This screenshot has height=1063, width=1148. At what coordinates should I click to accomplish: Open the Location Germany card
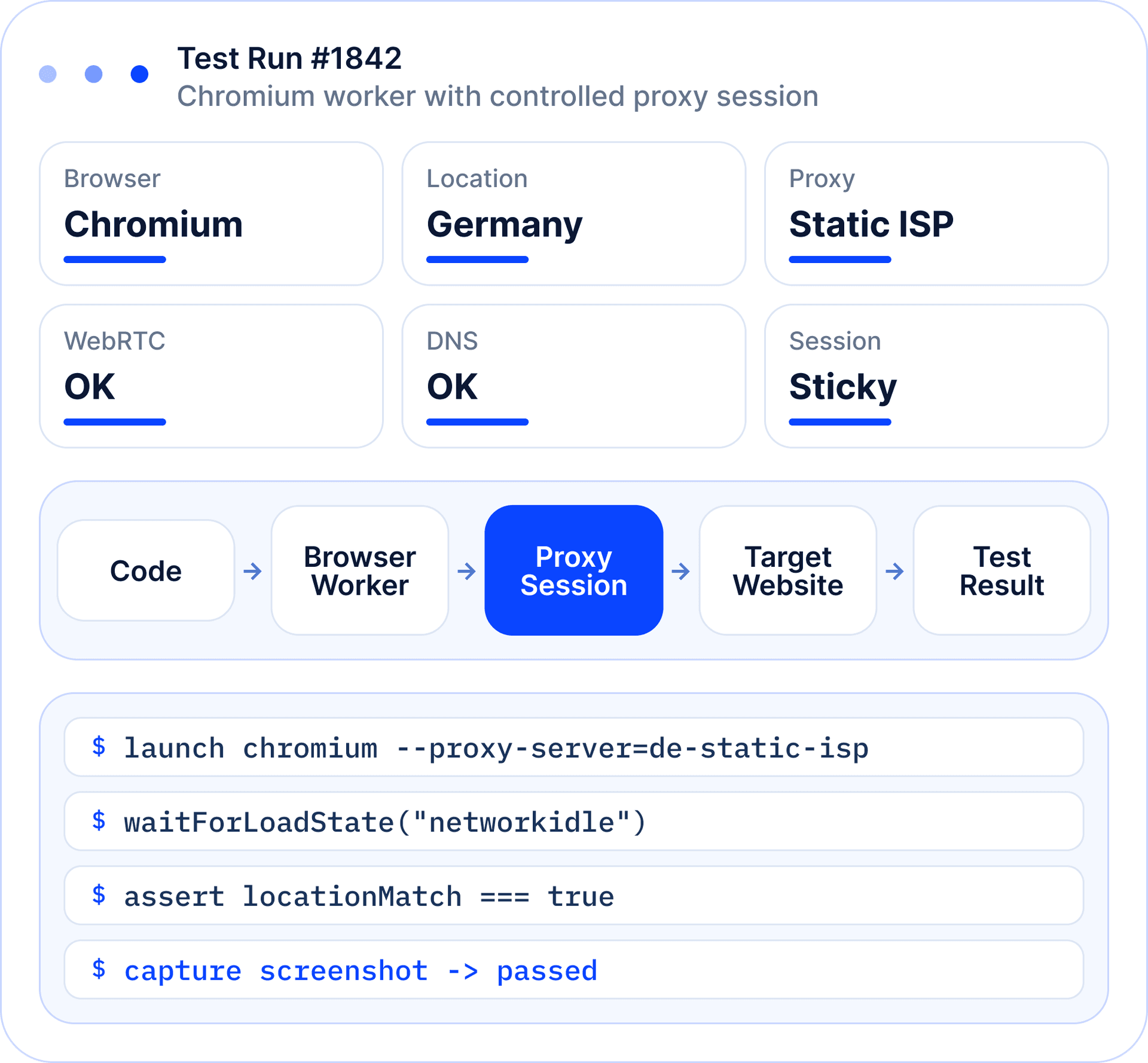click(574, 213)
